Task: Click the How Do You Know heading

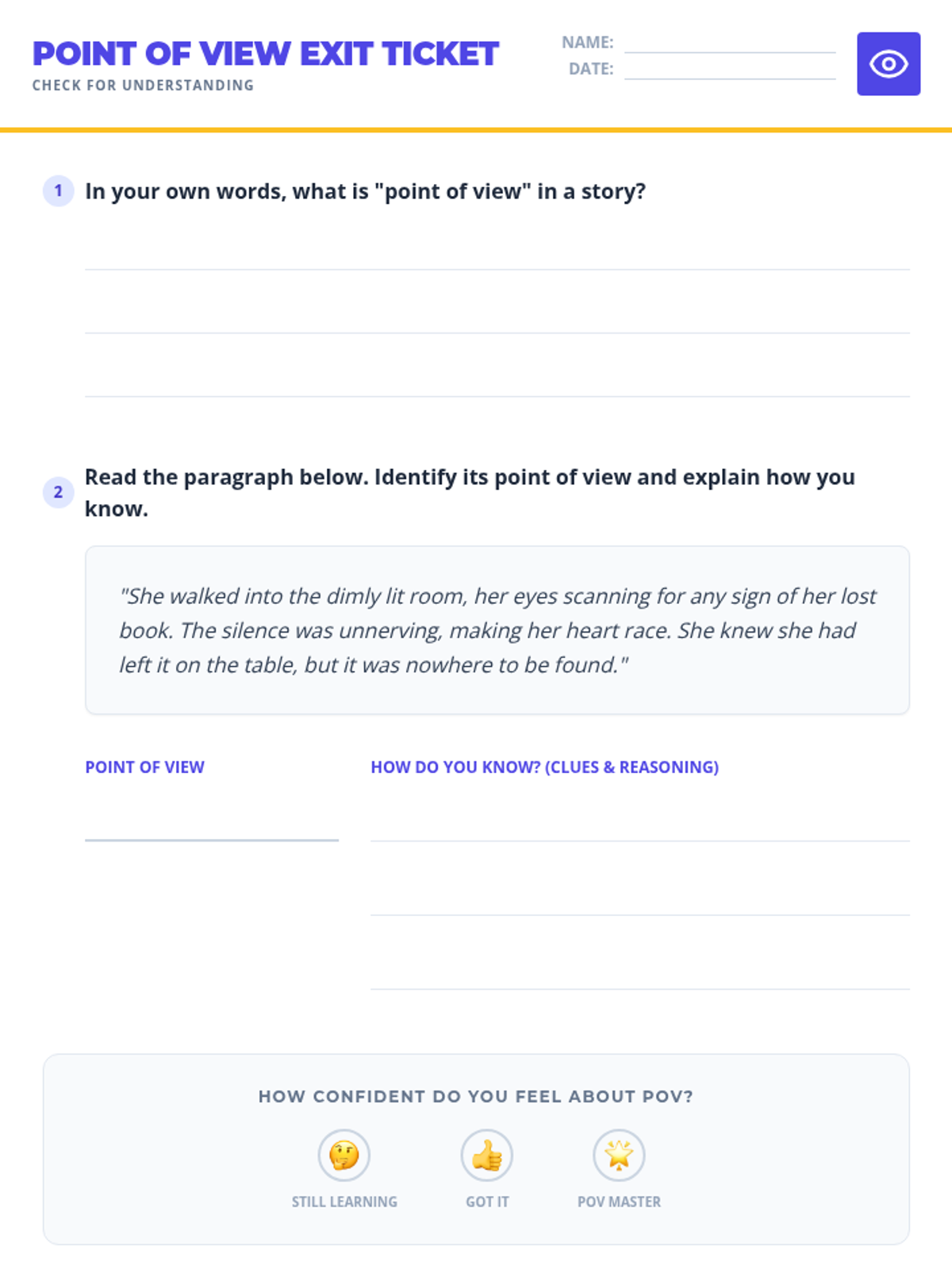Action: 544,767
